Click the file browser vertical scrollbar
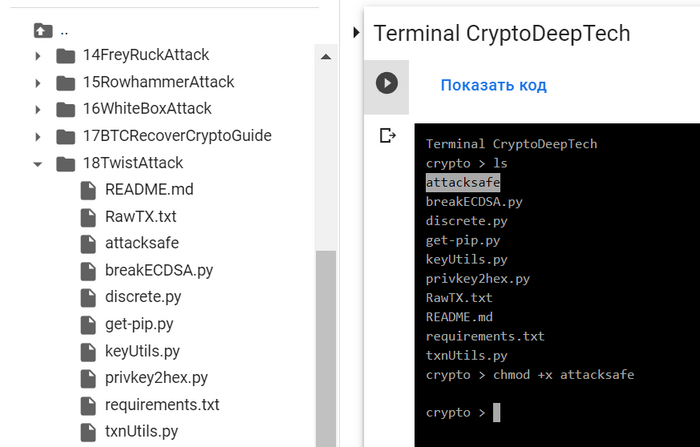Viewport: 700px width, 447px height. 326,340
